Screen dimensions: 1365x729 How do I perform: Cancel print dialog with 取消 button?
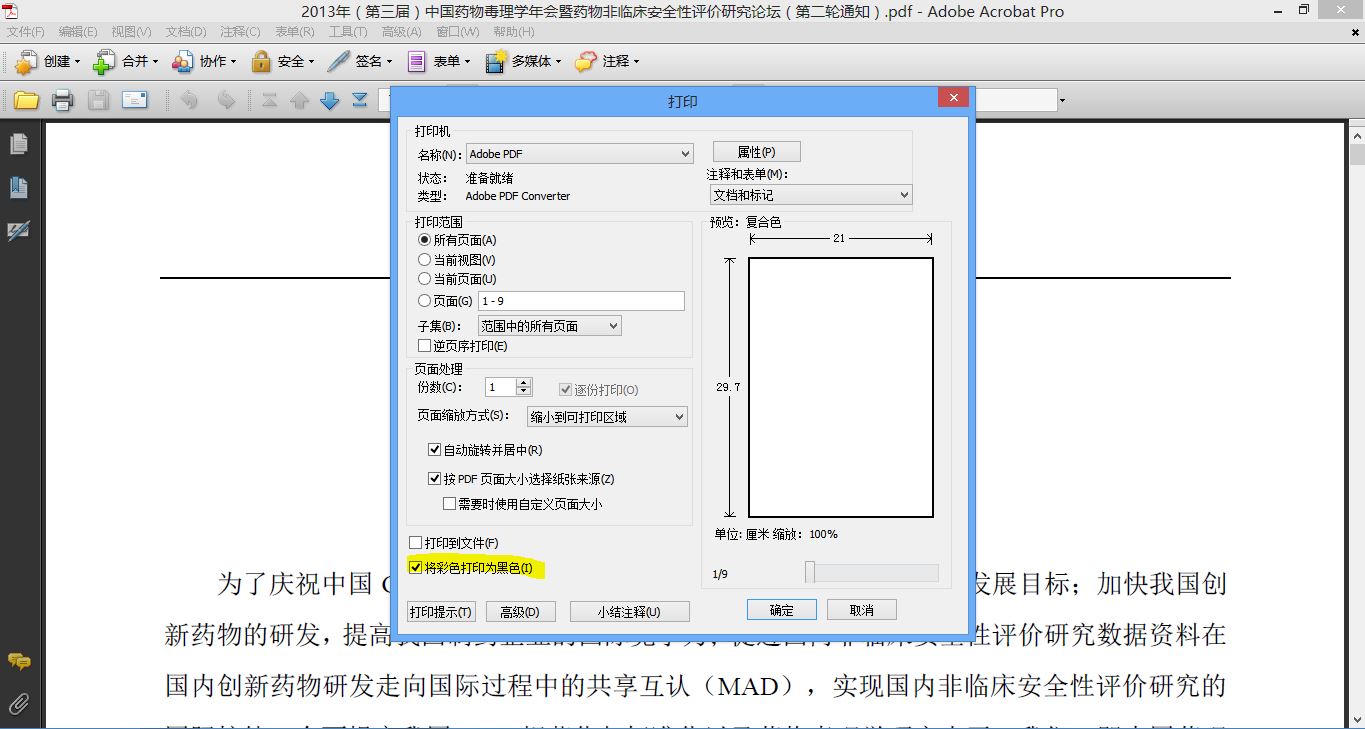pos(862,610)
